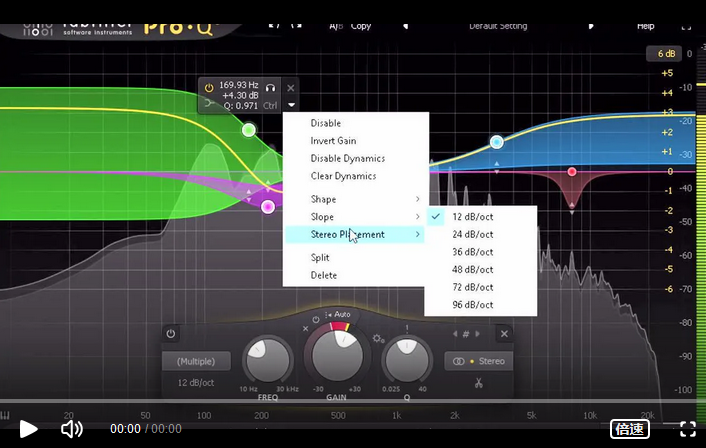Screen dimensions: 706x448
Task: Open the Help menu
Action: [x=645, y=26]
